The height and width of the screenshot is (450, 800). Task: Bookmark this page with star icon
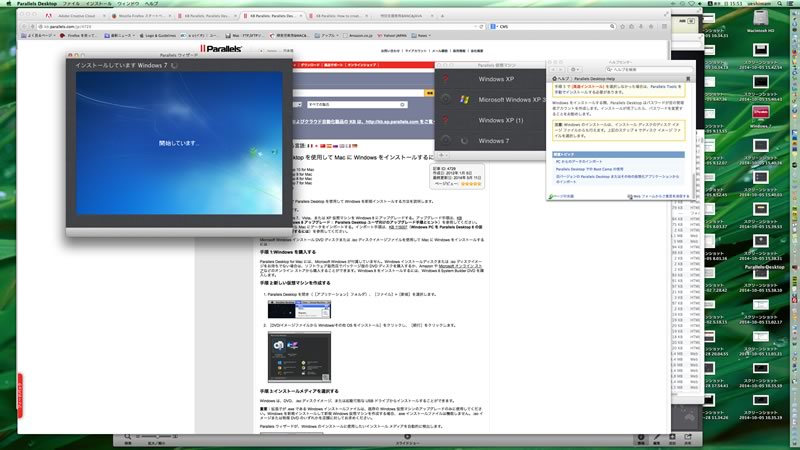(622, 26)
